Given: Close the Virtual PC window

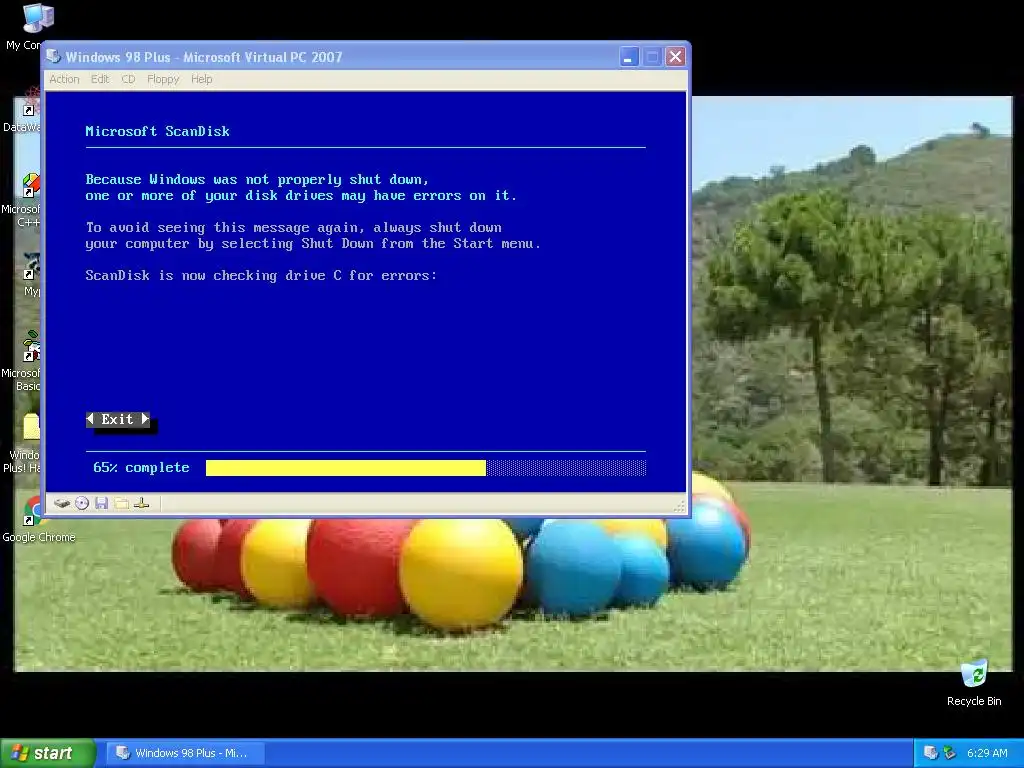Looking at the screenshot, I should click(675, 57).
